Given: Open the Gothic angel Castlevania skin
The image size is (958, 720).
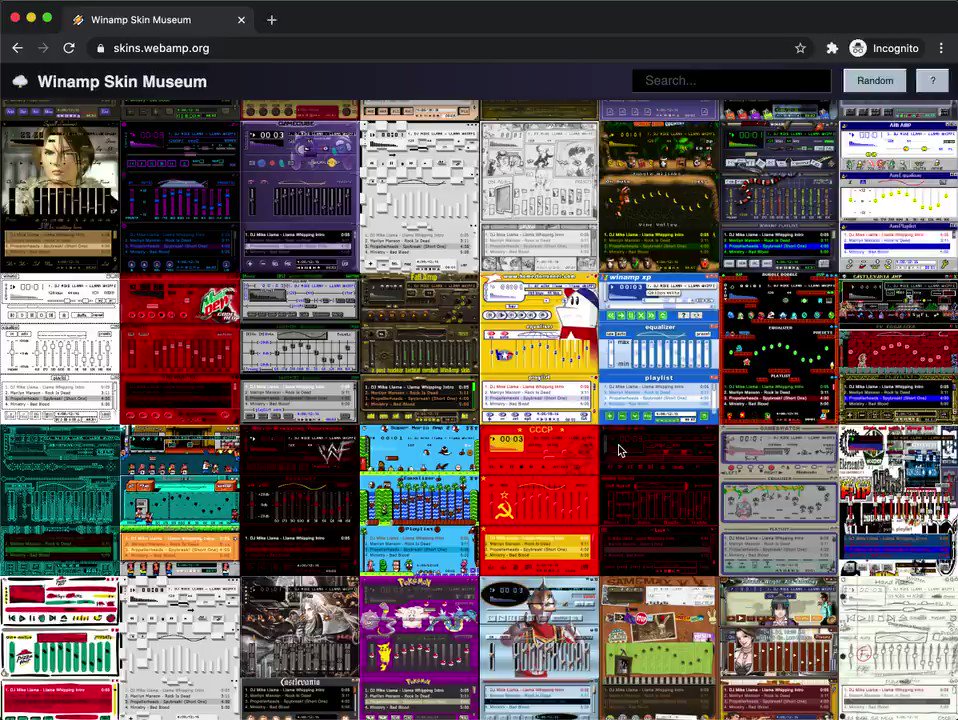Looking at the screenshot, I should (x=299, y=648).
